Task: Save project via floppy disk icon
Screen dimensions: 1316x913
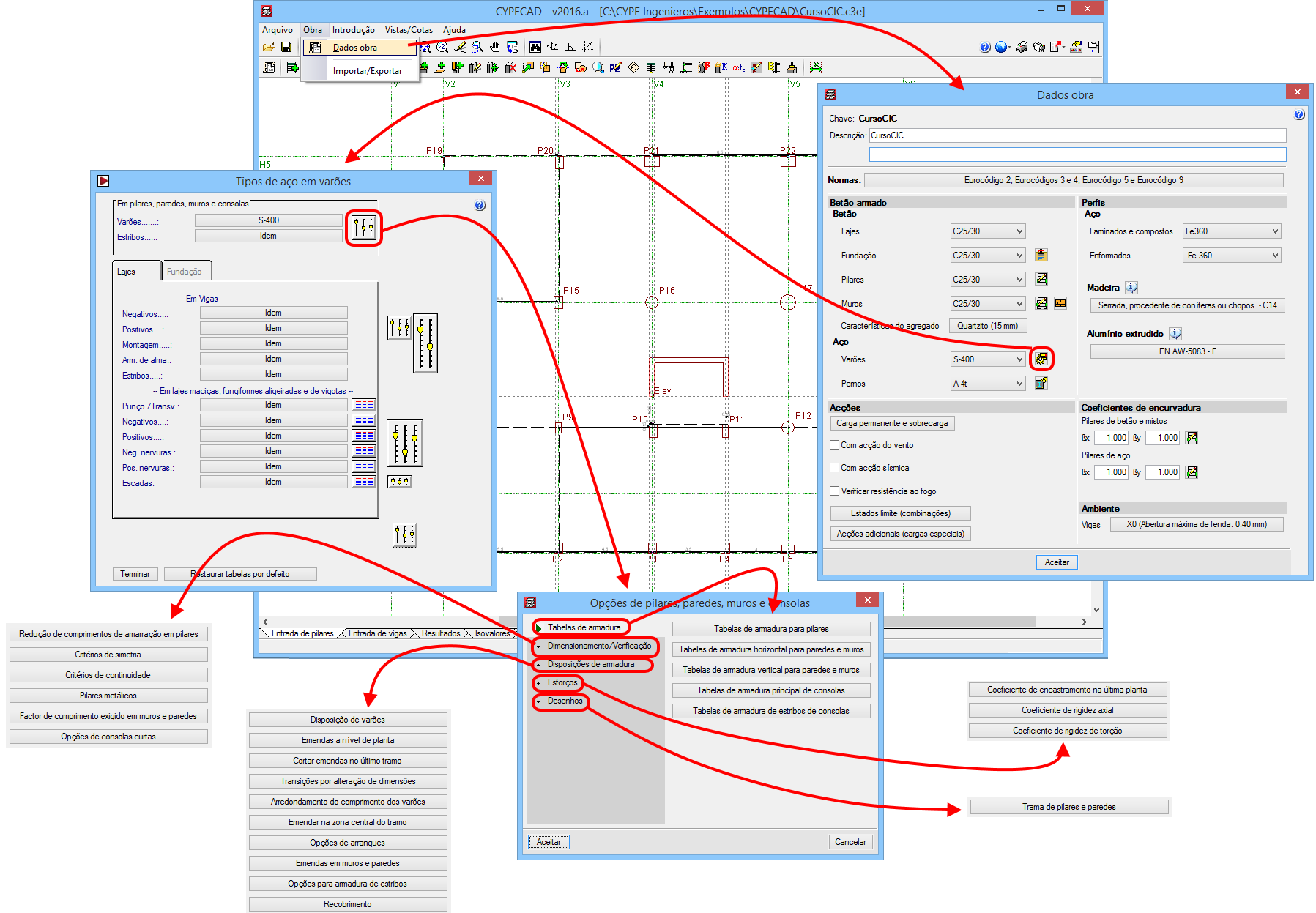Action: (x=286, y=47)
